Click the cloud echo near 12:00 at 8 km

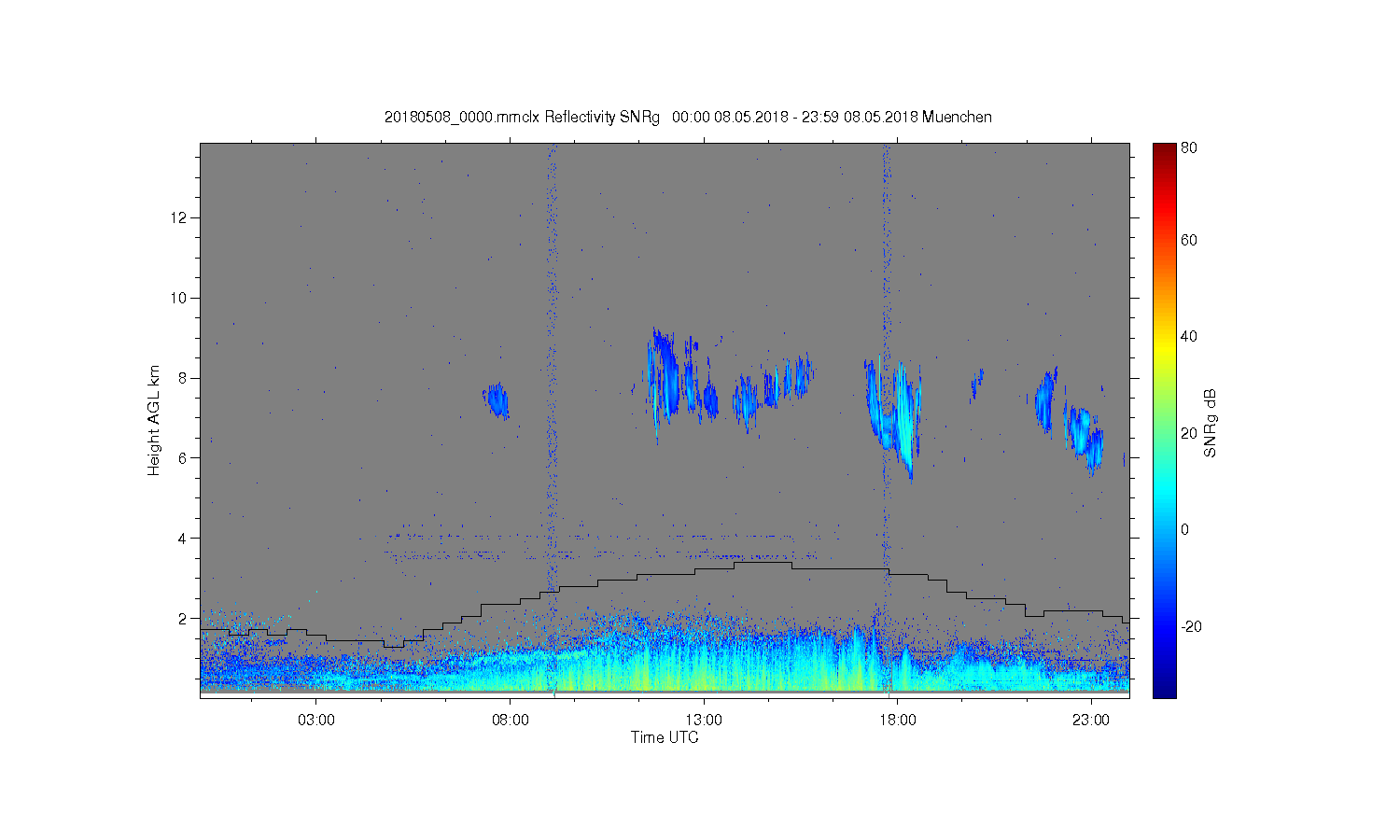click(665, 383)
